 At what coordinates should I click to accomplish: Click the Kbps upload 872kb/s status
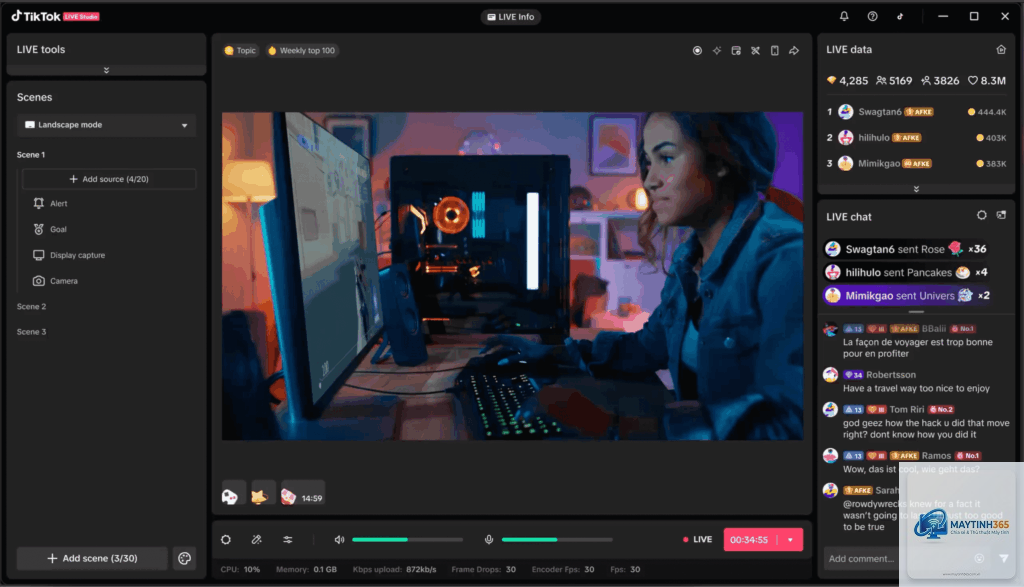[x=394, y=569]
